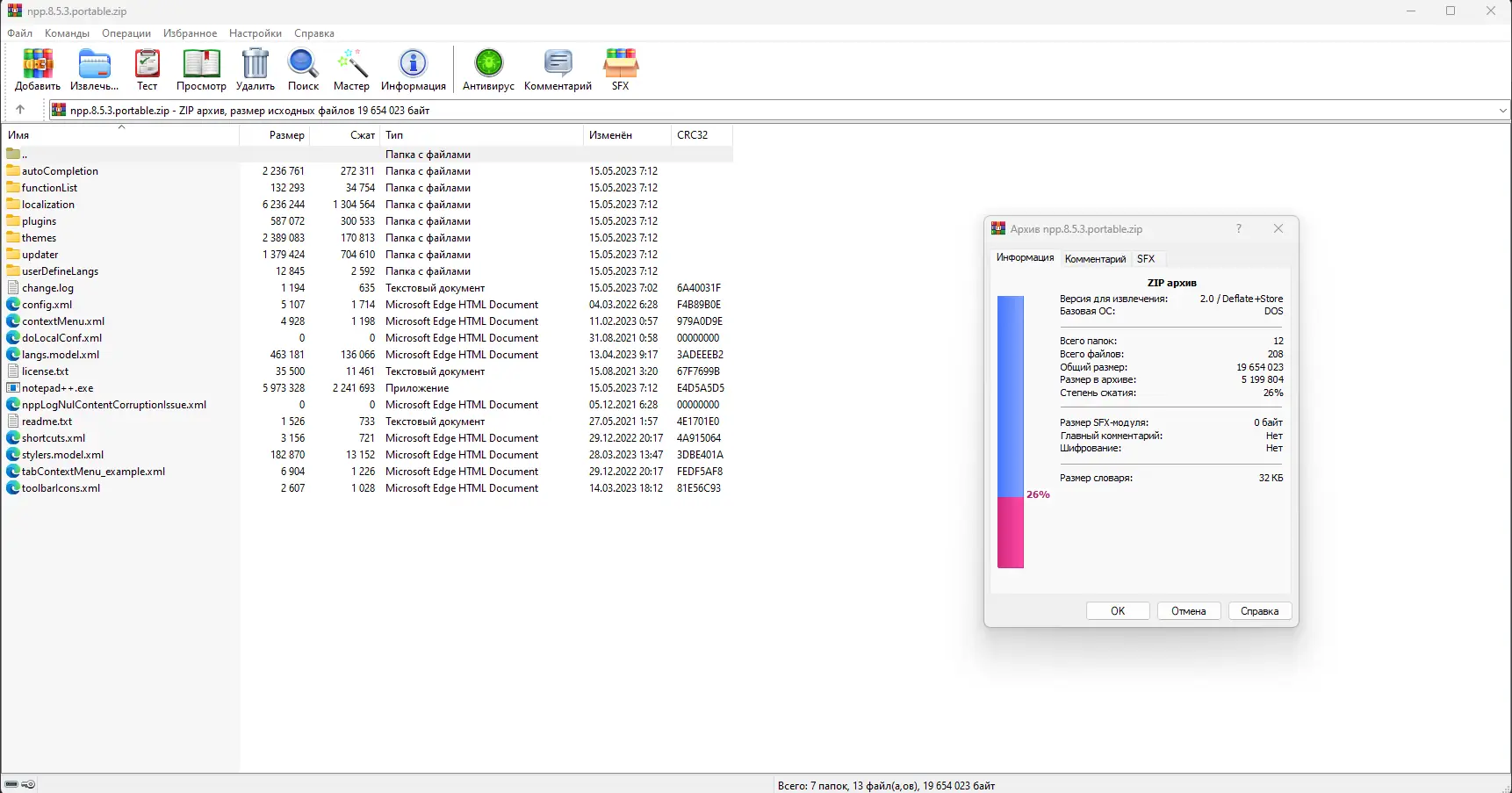Click the notepad++.exe application icon
The width and height of the screenshot is (1512, 793).
(x=13, y=387)
